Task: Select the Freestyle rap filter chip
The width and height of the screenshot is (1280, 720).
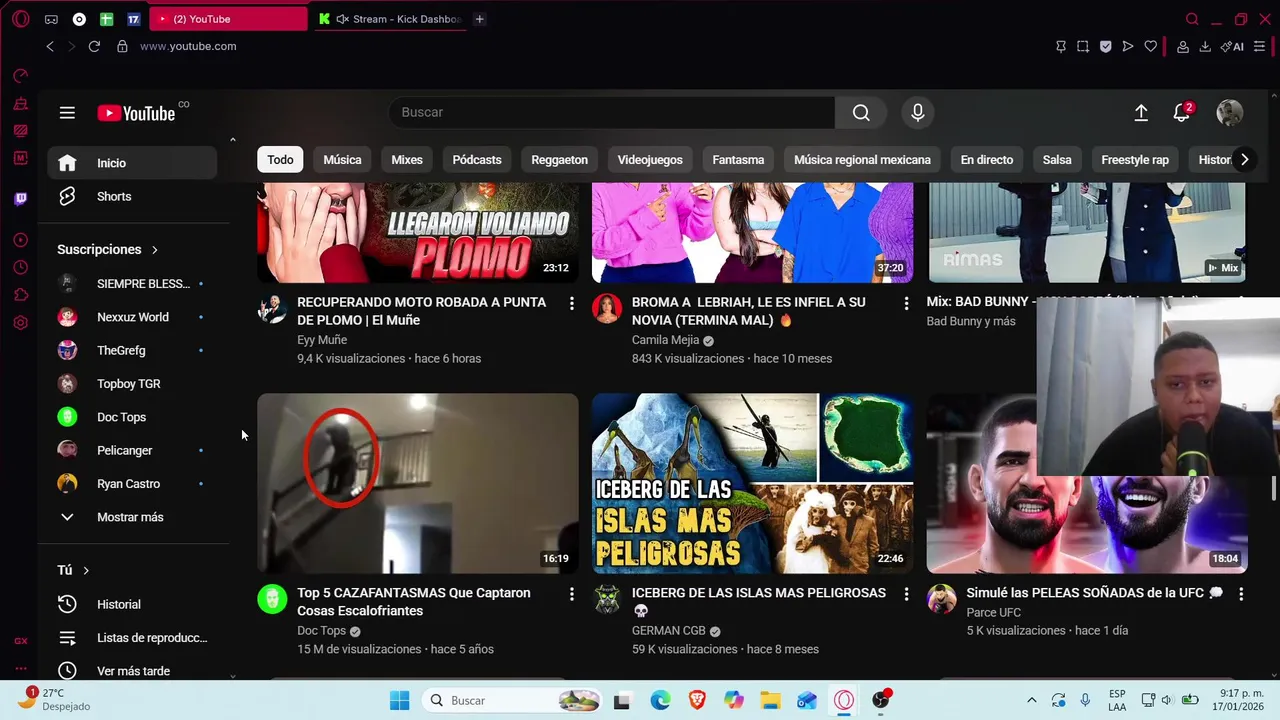Action: (1134, 160)
